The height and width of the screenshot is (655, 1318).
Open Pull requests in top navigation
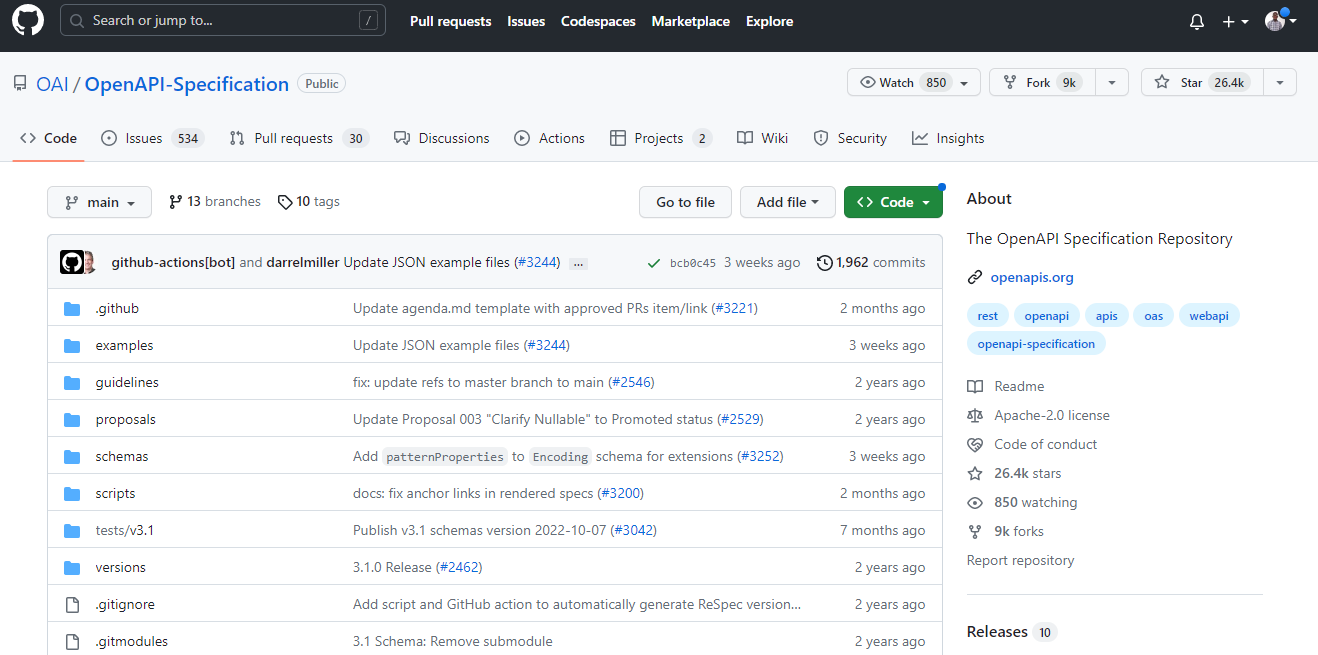[450, 21]
